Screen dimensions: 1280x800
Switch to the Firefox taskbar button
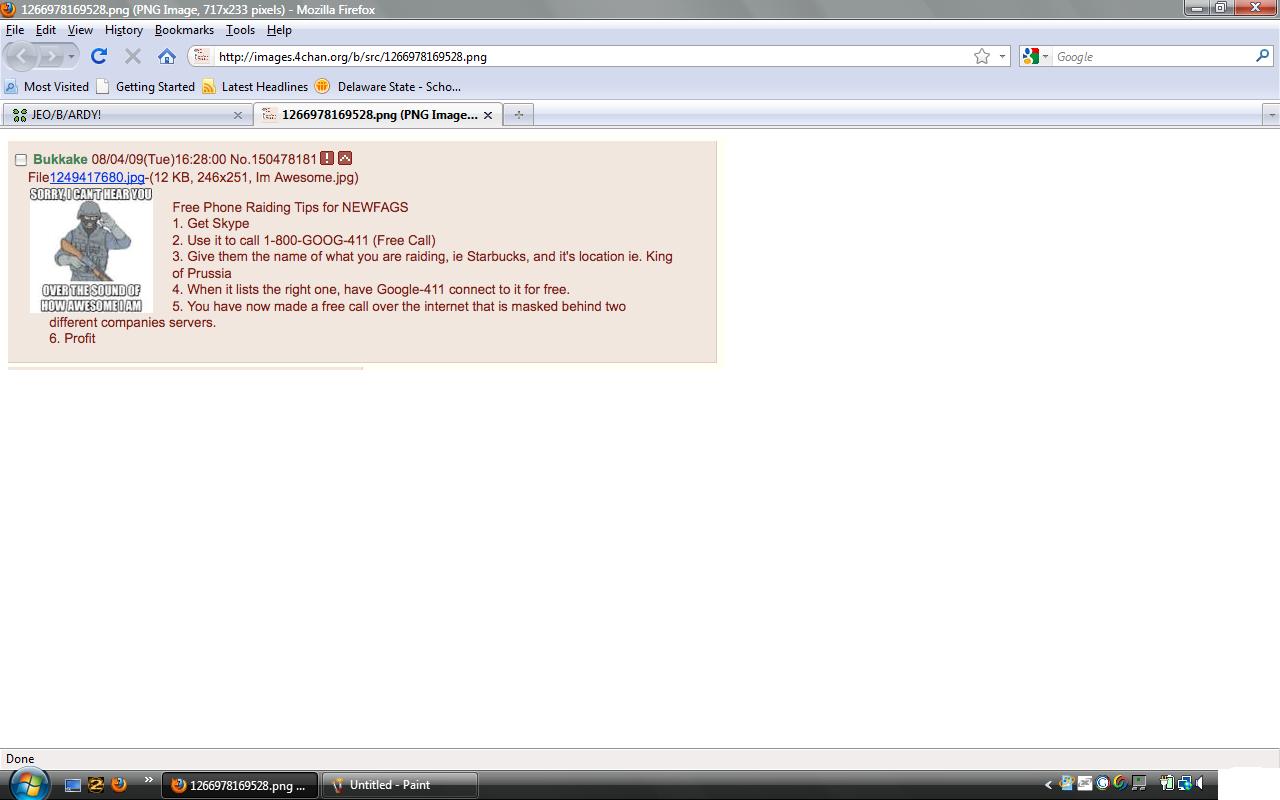tap(240, 785)
